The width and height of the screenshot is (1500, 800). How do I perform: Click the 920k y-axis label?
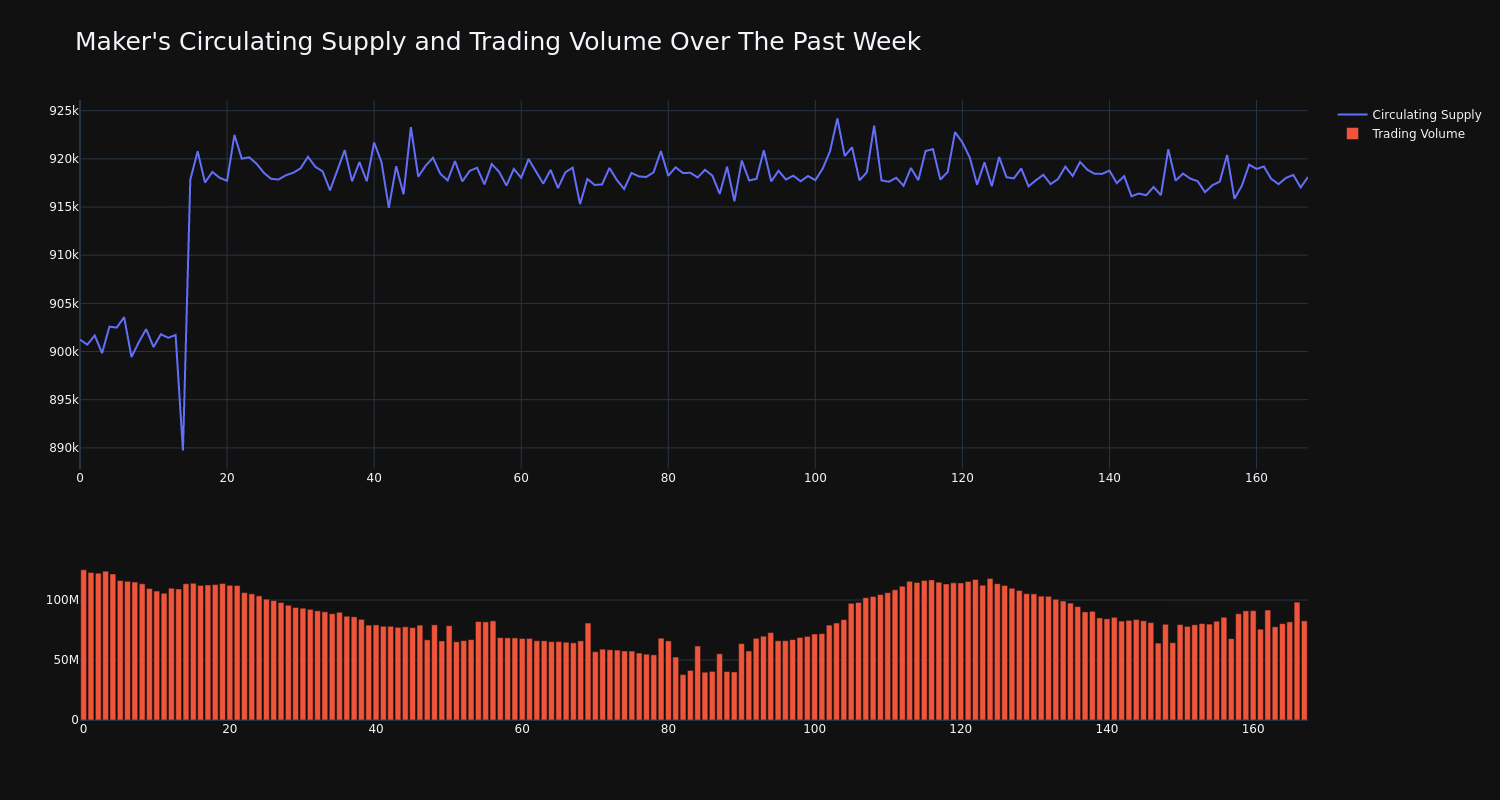click(x=63, y=158)
